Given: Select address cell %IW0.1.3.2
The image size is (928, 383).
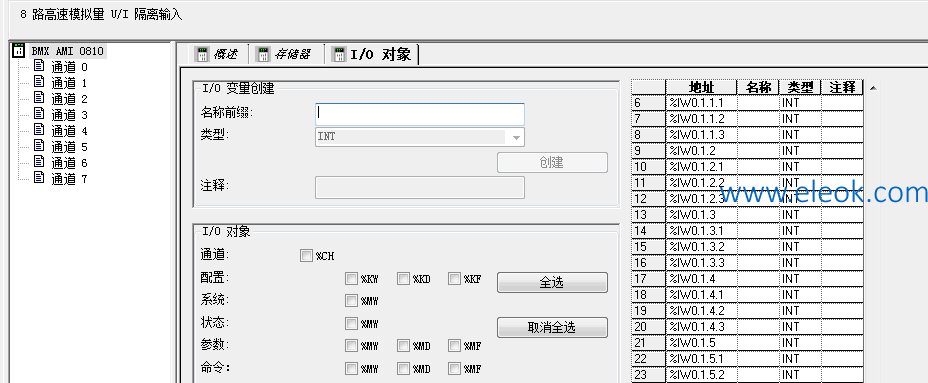Looking at the screenshot, I should [x=701, y=247].
